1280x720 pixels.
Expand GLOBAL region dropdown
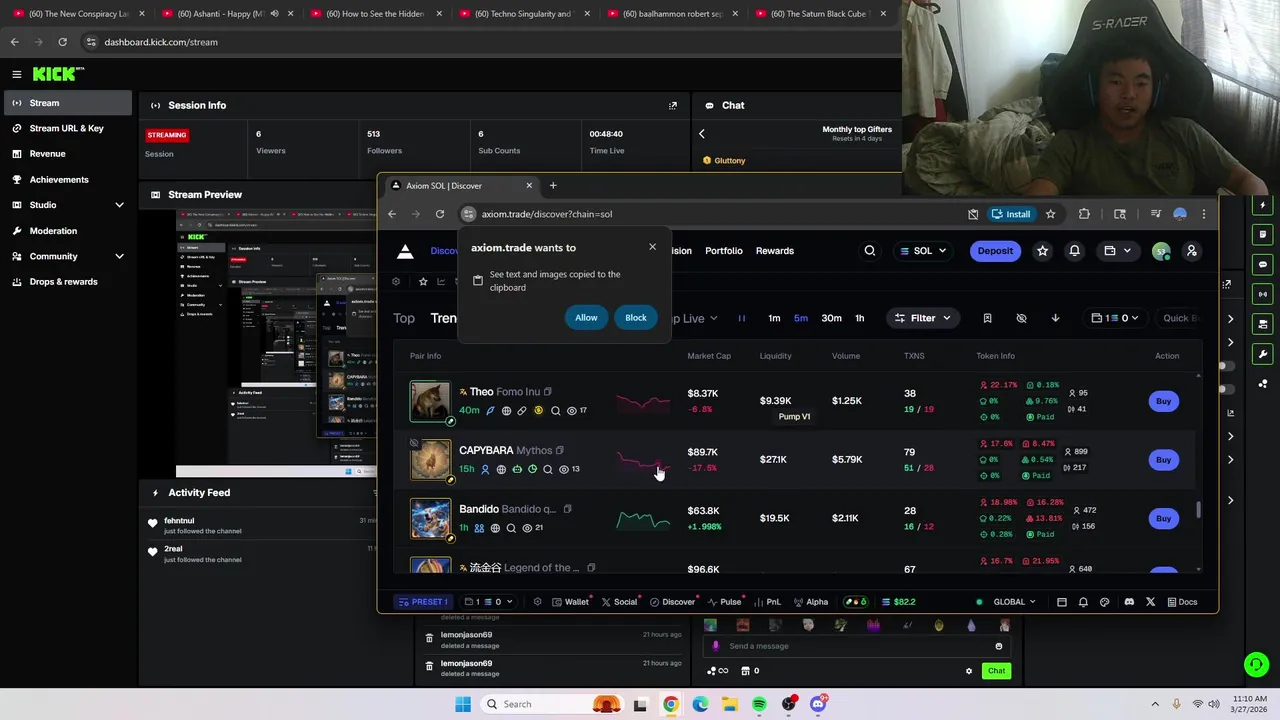(x=1015, y=602)
